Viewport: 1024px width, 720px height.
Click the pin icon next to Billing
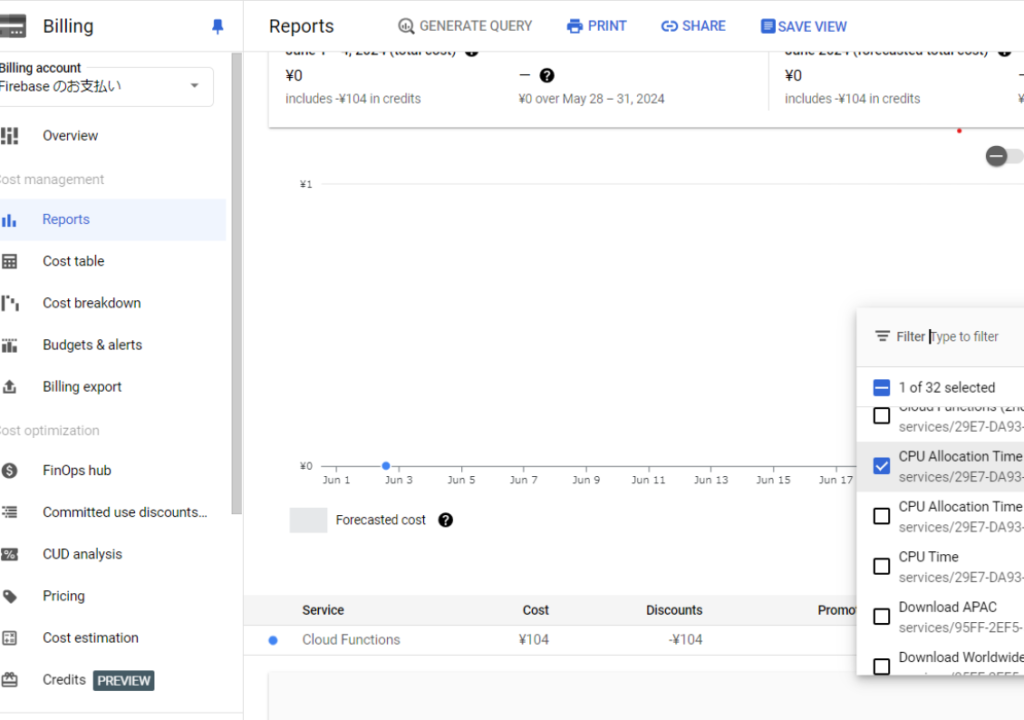pyautogui.click(x=218, y=27)
